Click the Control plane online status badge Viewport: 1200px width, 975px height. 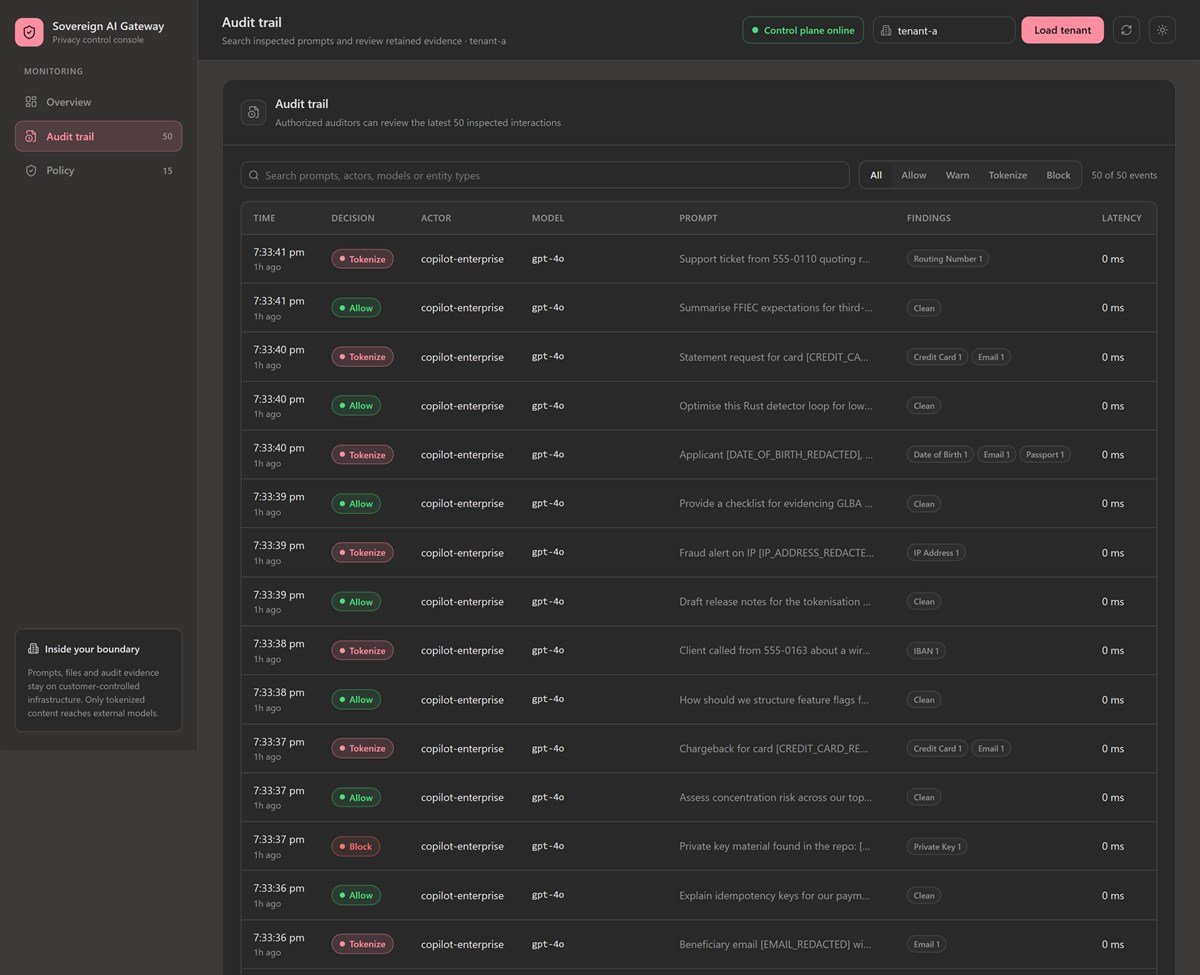803,30
